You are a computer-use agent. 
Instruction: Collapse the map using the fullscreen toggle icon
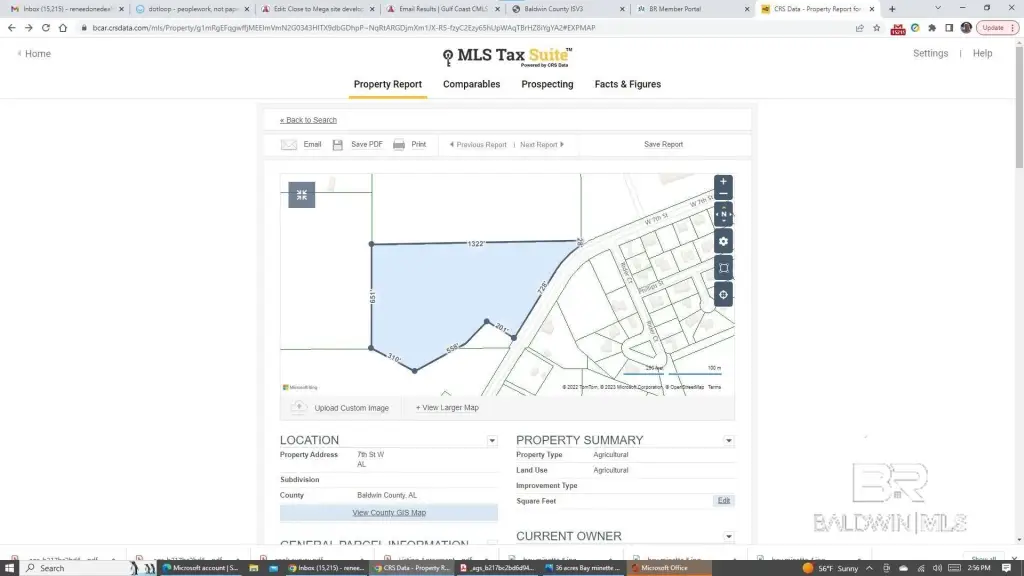click(301, 195)
